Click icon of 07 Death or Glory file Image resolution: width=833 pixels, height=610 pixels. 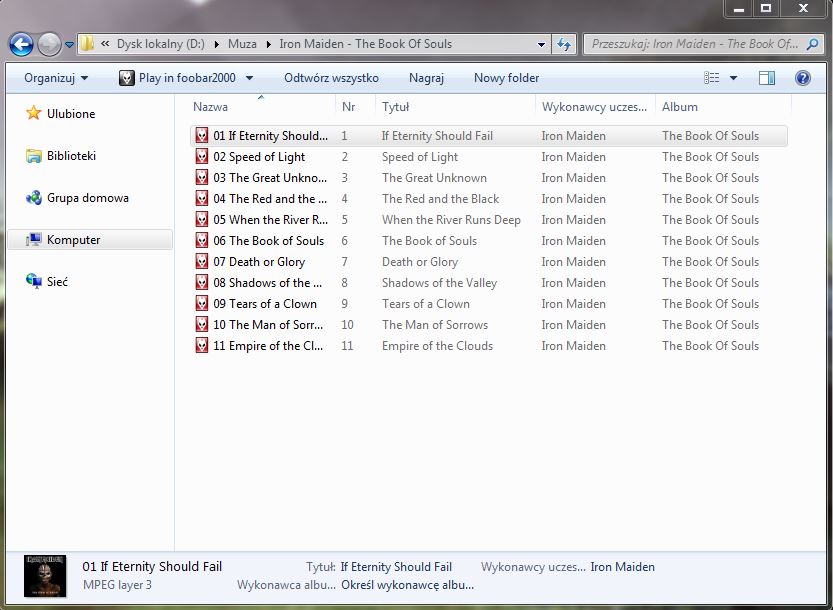202,261
